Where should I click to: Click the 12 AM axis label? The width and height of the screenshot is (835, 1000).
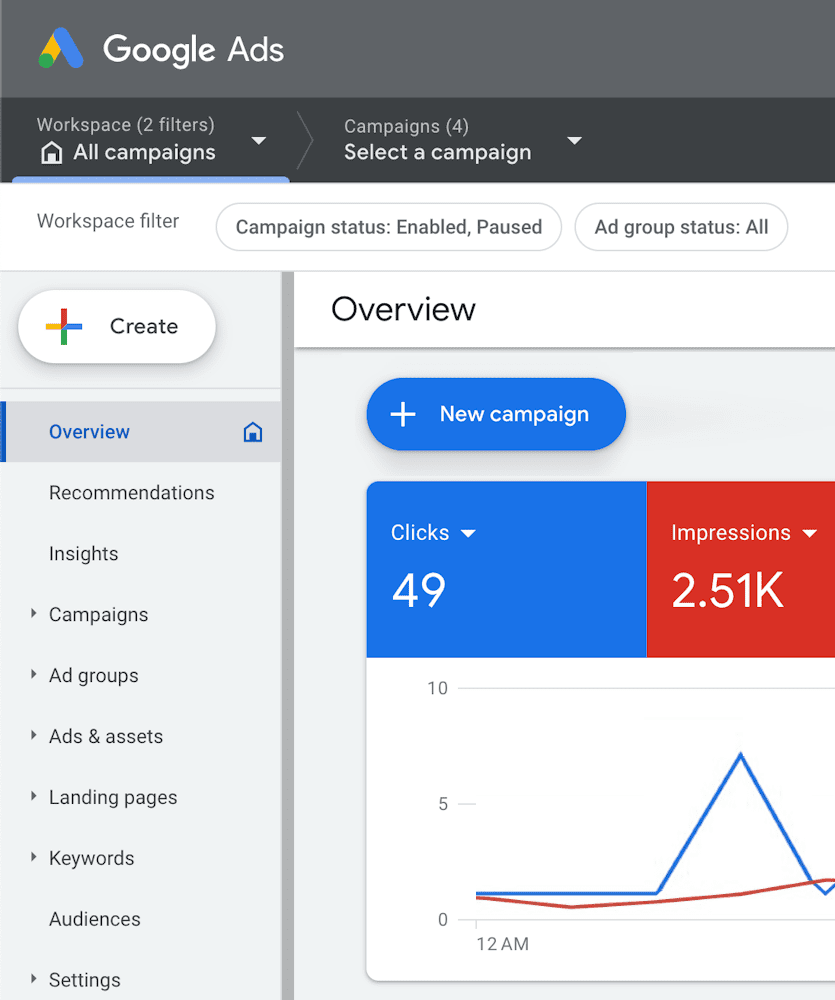[503, 944]
